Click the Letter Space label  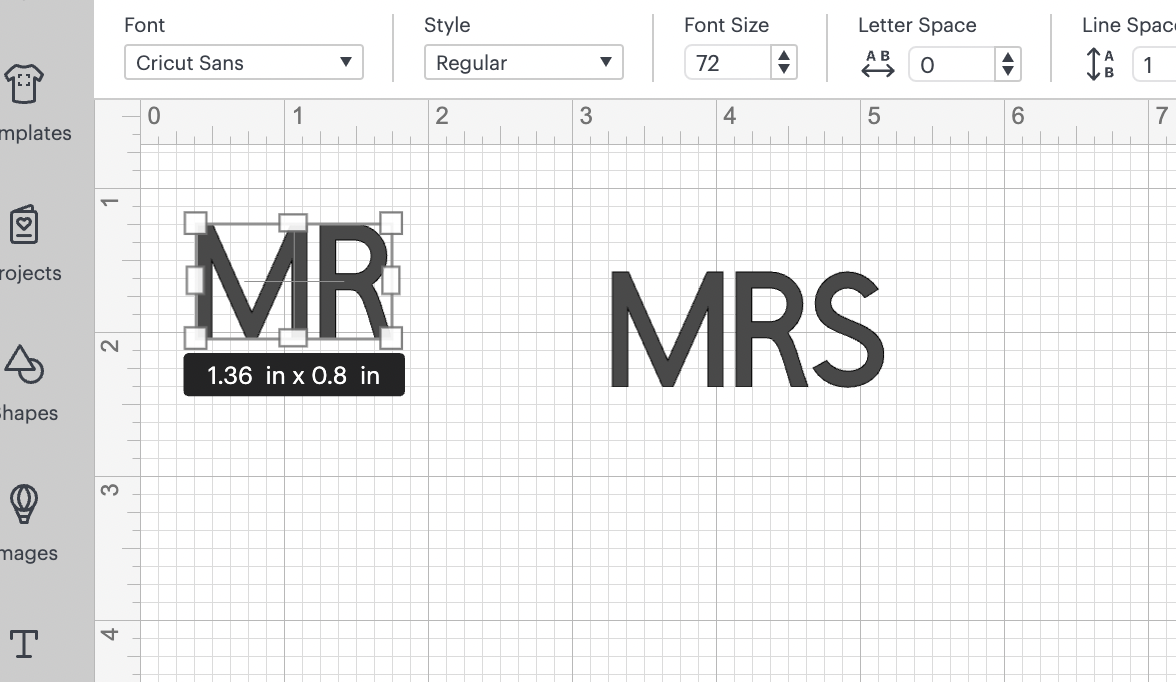point(917,25)
